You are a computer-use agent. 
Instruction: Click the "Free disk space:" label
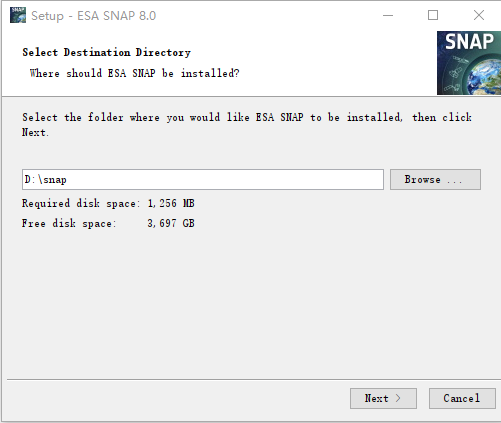click(x=69, y=223)
